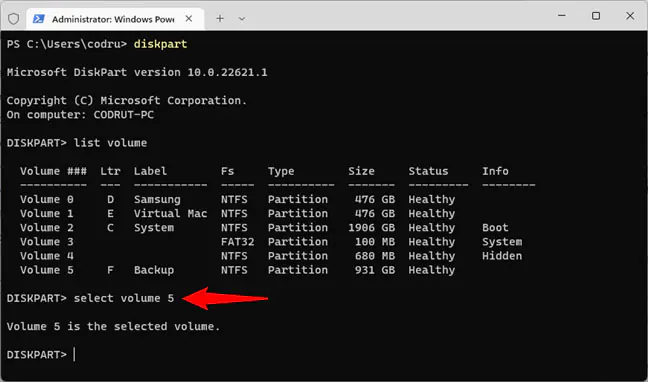Minimize the terminal window
This screenshot has height=382, width=648.
click(x=562, y=16)
